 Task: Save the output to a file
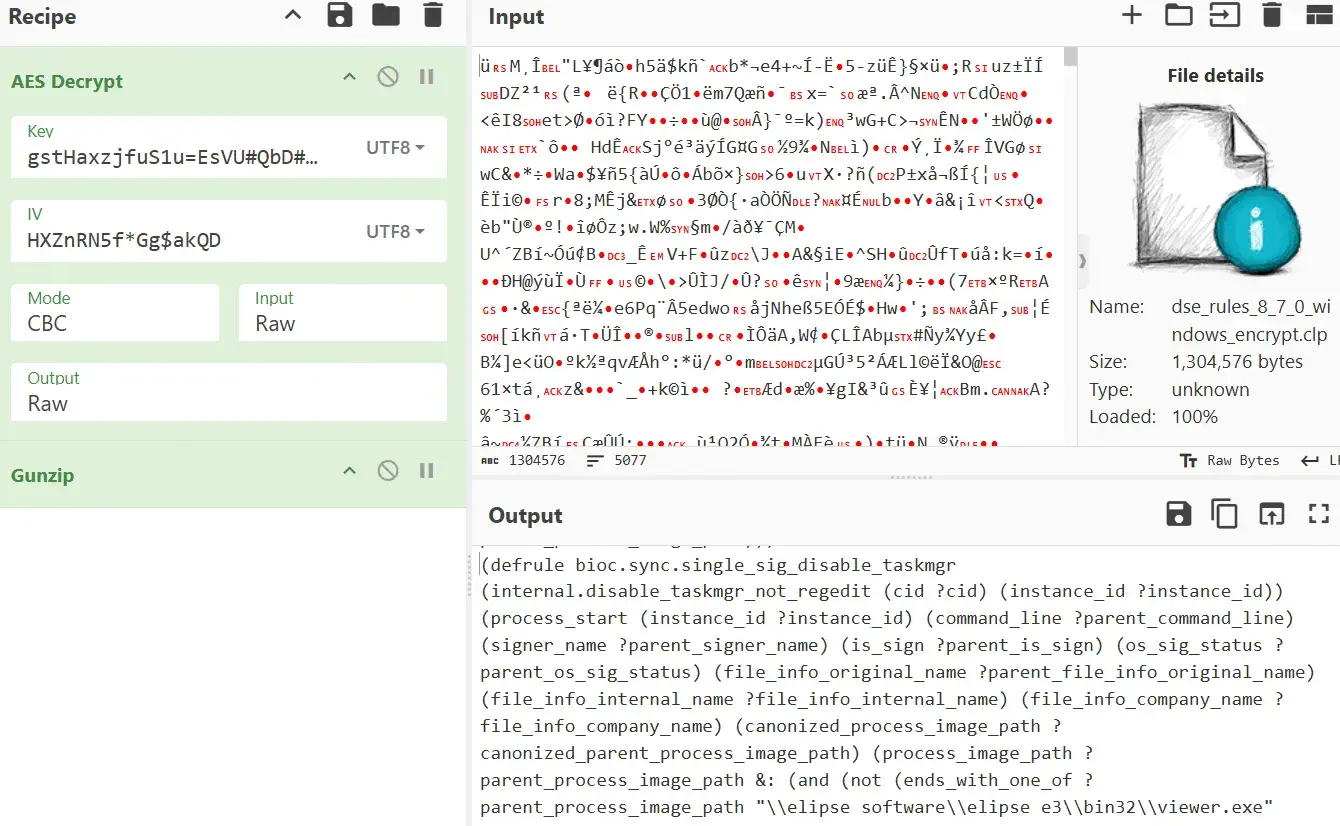(1179, 513)
